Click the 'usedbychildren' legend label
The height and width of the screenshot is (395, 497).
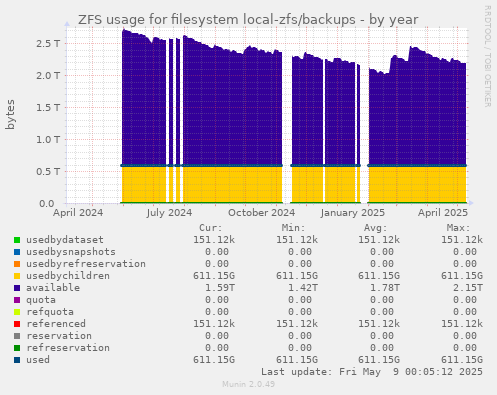coord(68,276)
